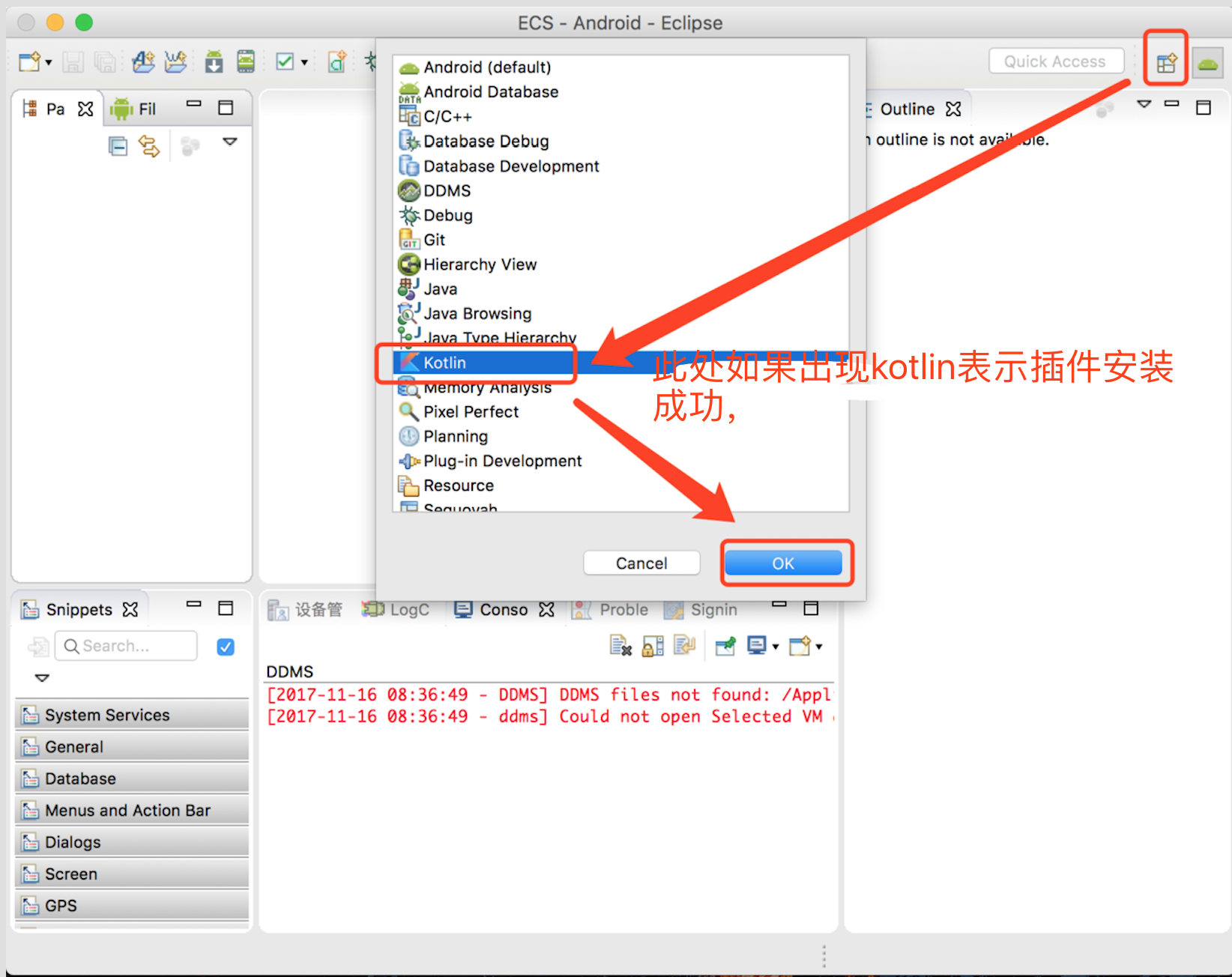Expand the General snippet drawer

[132, 747]
